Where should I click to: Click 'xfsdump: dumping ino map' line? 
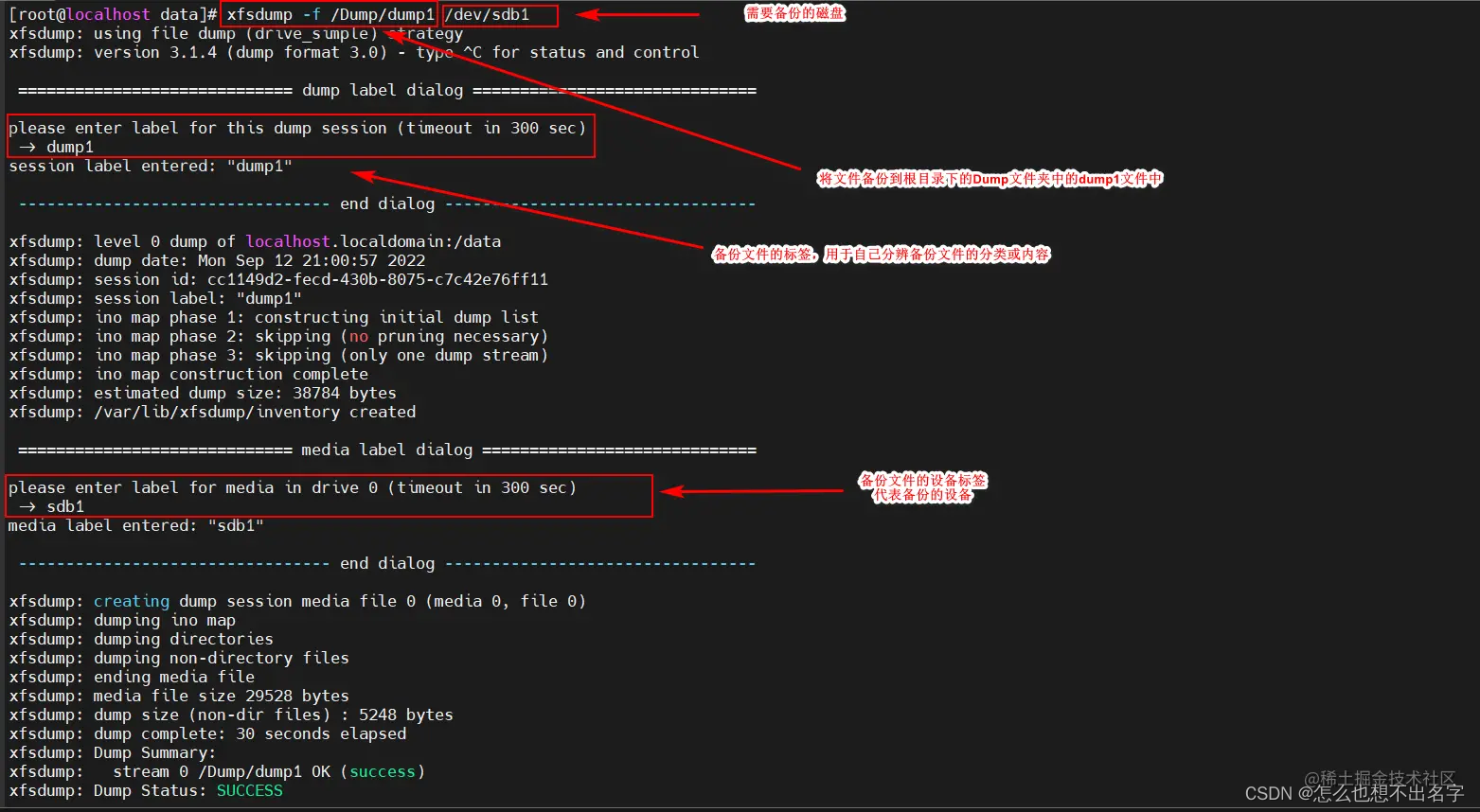122,620
